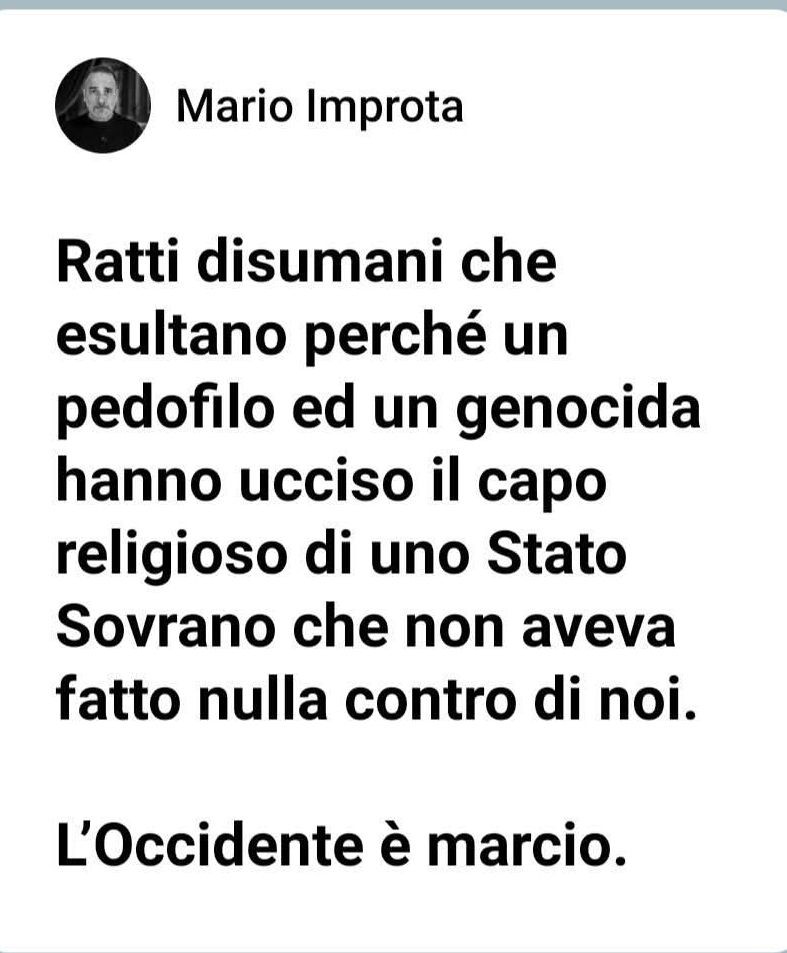Open Mario Improta's profile picture
787x953 pixels.
click(103, 105)
